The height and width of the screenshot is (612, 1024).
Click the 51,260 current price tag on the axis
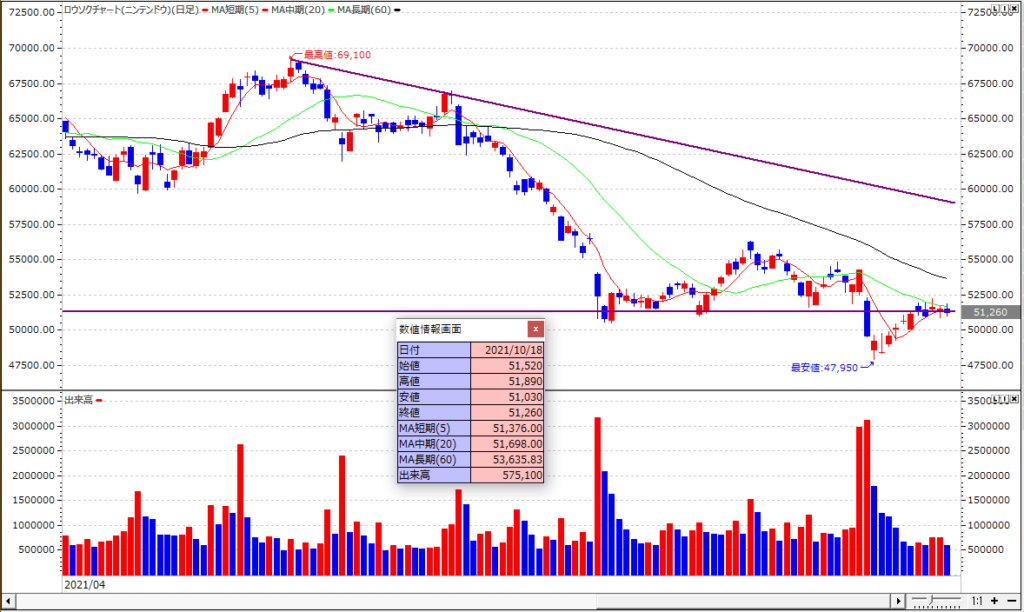coord(990,312)
